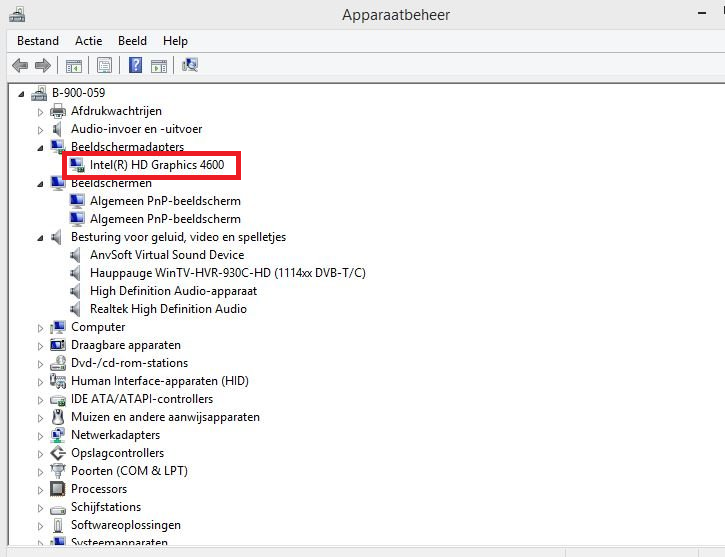Select the B-900-059 computer name

tap(79, 93)
